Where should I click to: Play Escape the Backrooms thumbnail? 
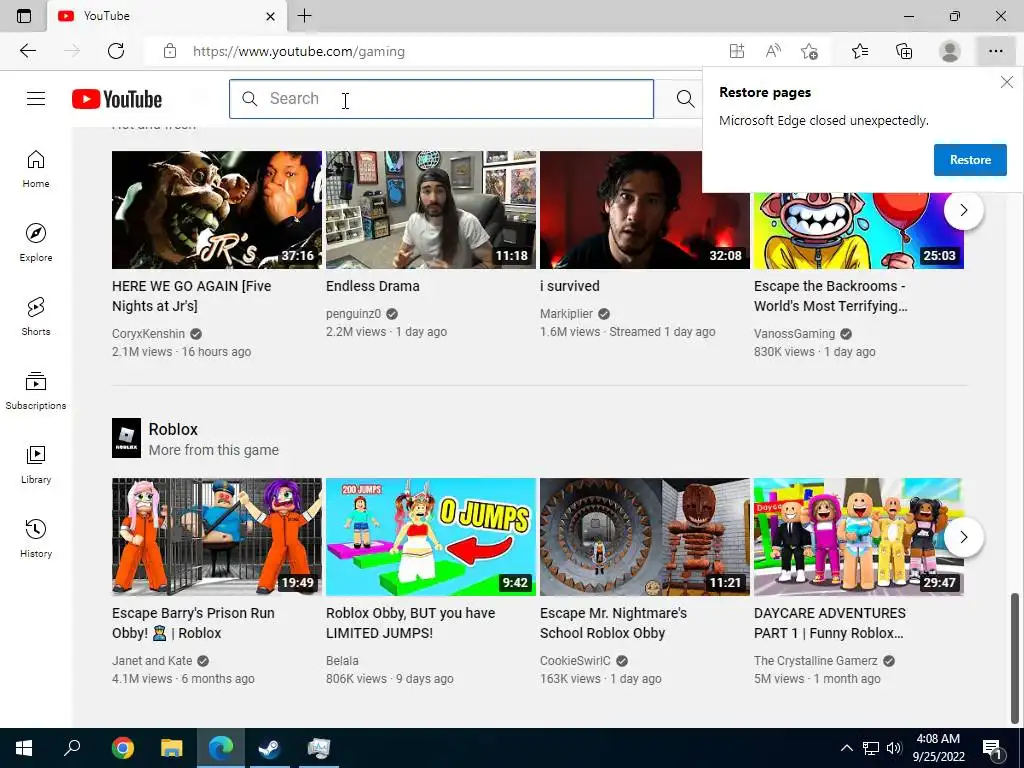coord(859,230)
